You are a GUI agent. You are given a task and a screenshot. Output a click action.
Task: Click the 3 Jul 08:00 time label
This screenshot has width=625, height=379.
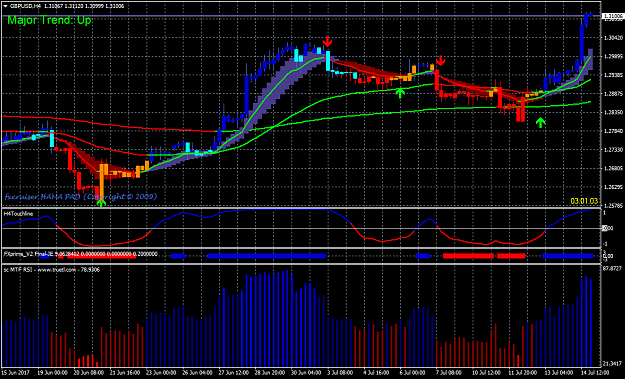point(341,373)
